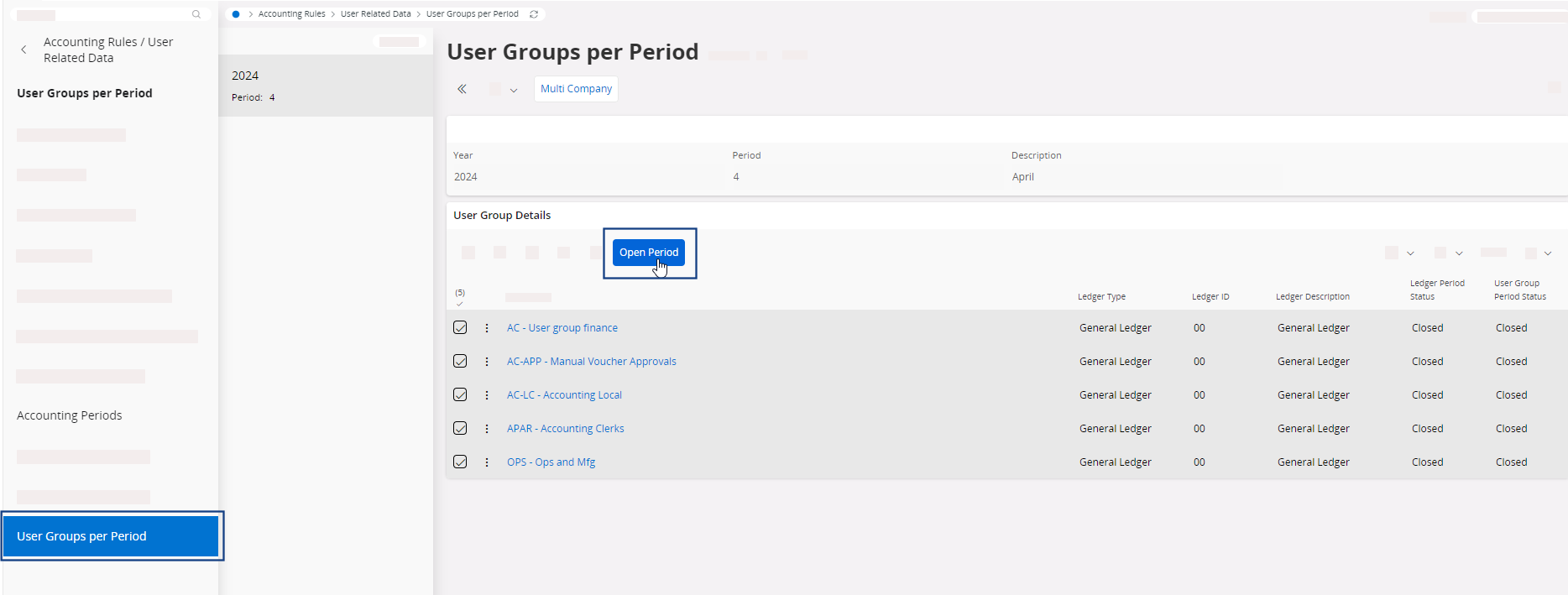Select Accounting Periods in the sidebar
Viewport: 1568px width, 595px height.
click(x=70, y=415)
